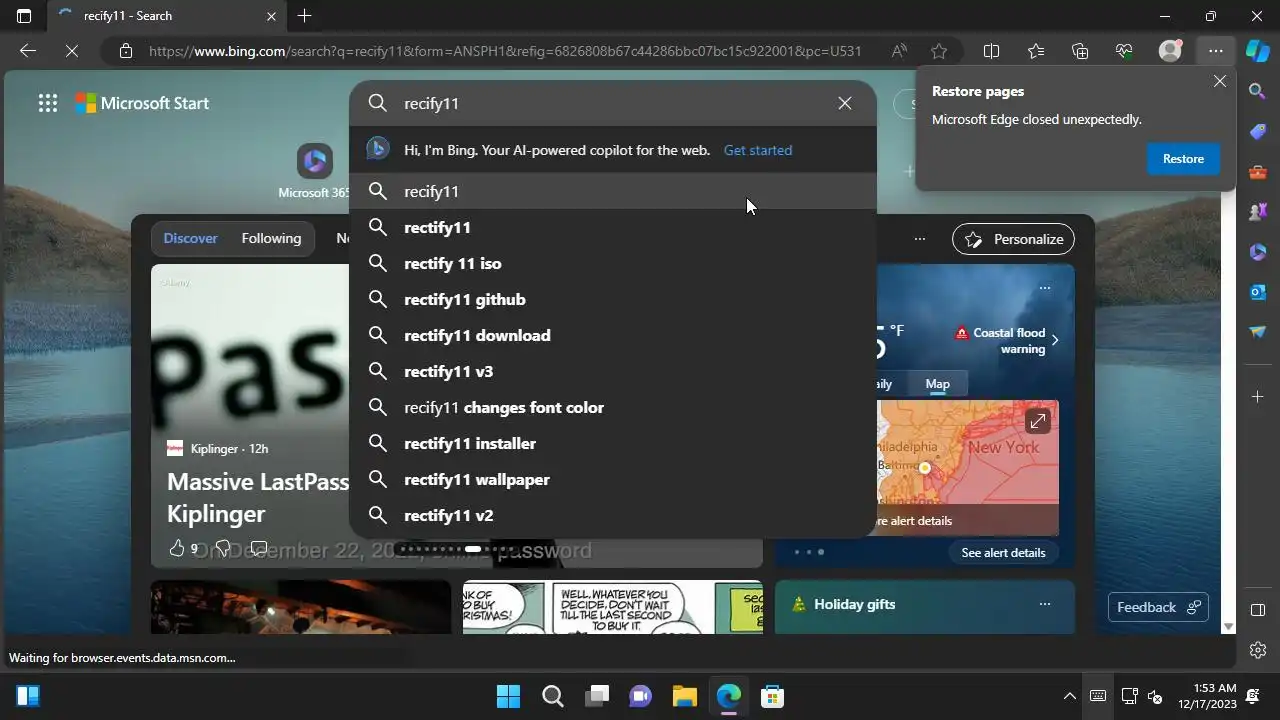Open the Microsoft 365 shortcut tile

point(314,171)
